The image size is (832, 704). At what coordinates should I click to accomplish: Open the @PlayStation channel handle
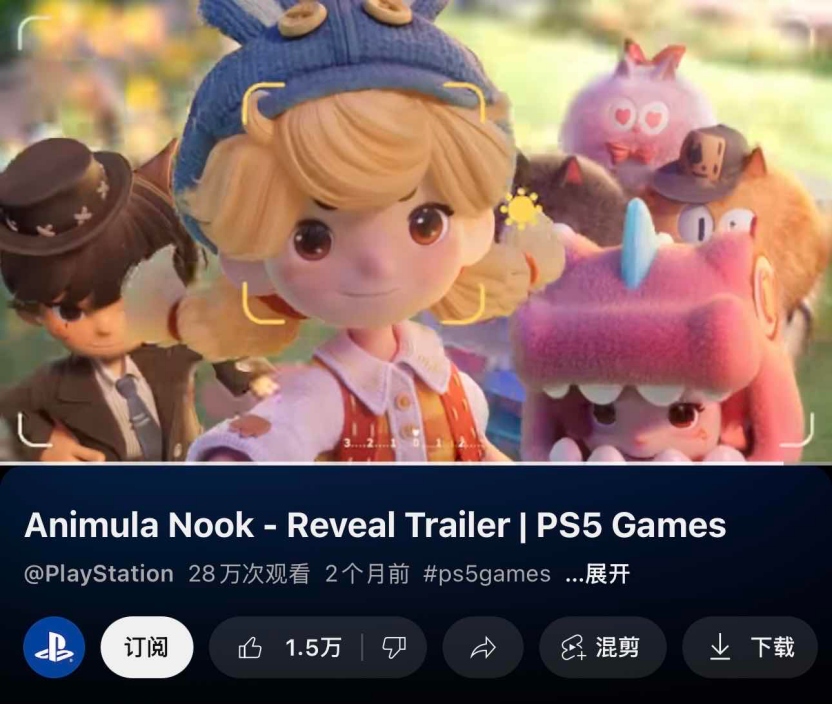tap(99, 574)
